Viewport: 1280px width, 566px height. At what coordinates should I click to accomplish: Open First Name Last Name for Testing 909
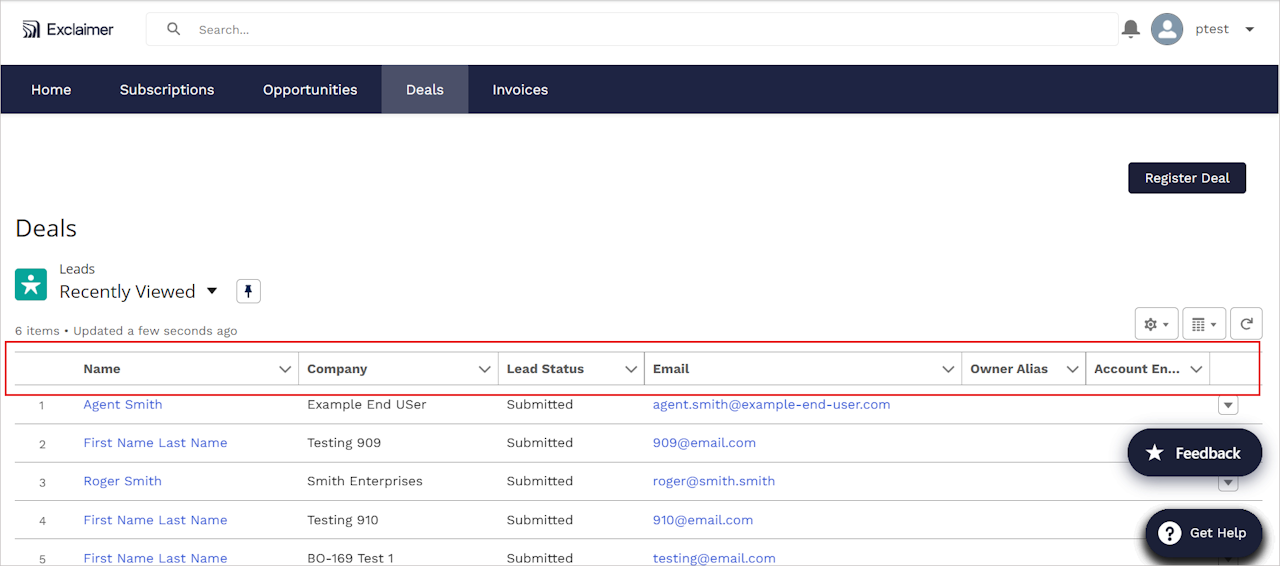(x=155, y=443)
